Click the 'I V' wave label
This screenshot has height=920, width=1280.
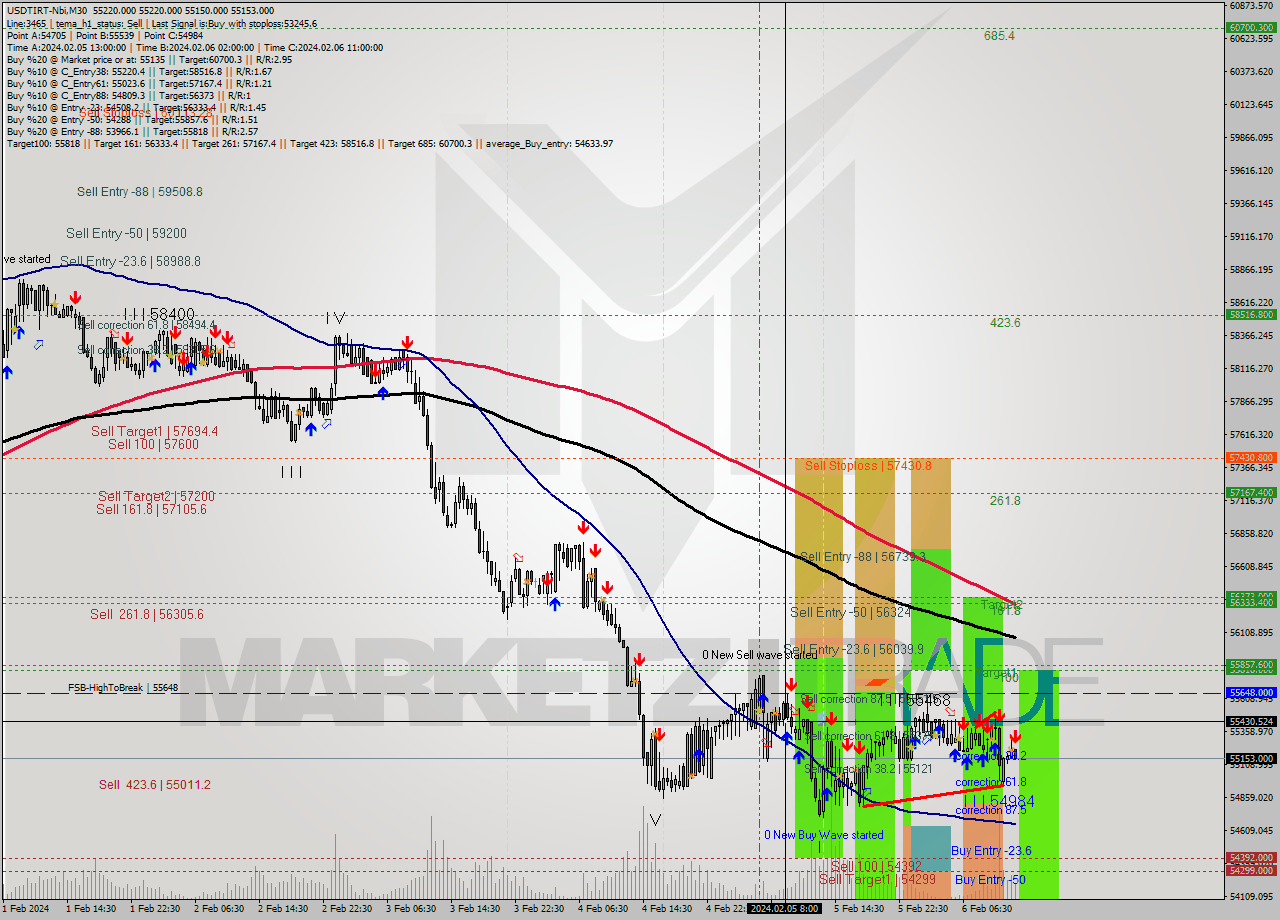[334, 318]
